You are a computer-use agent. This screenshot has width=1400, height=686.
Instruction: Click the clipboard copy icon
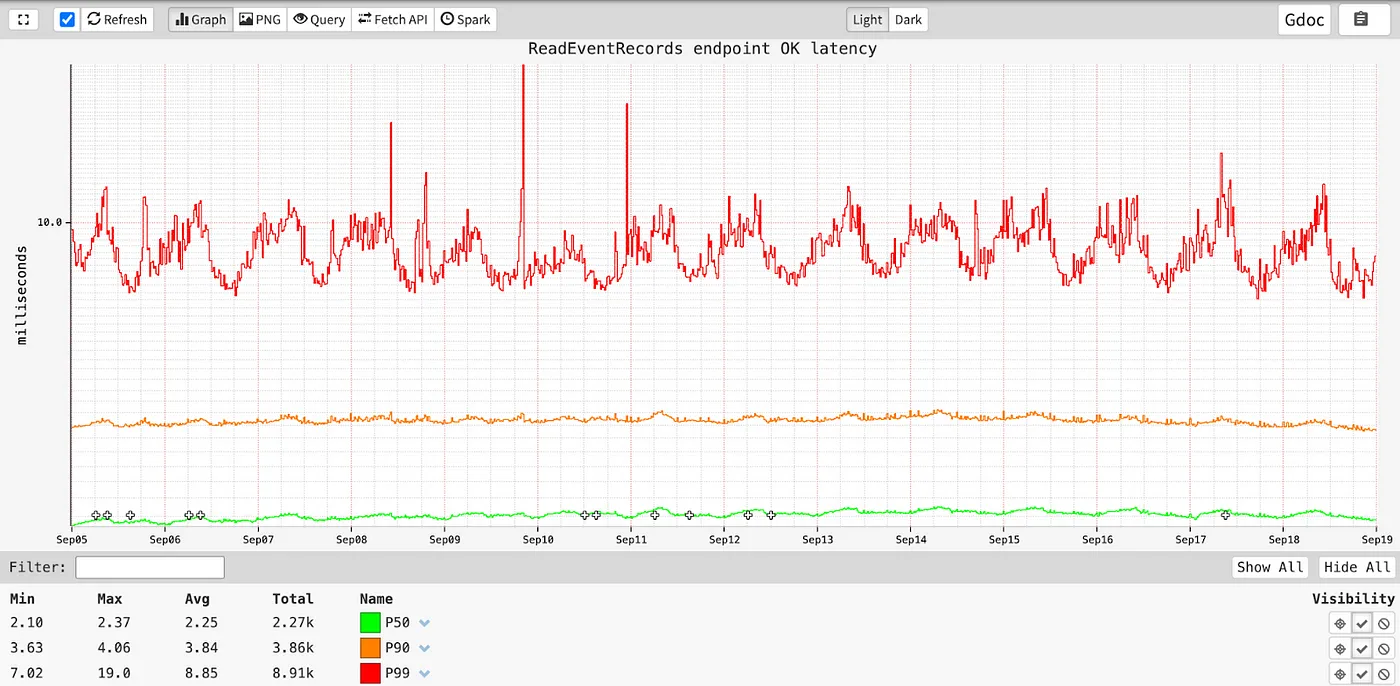pyautogui.click(x=1360, y=19)
